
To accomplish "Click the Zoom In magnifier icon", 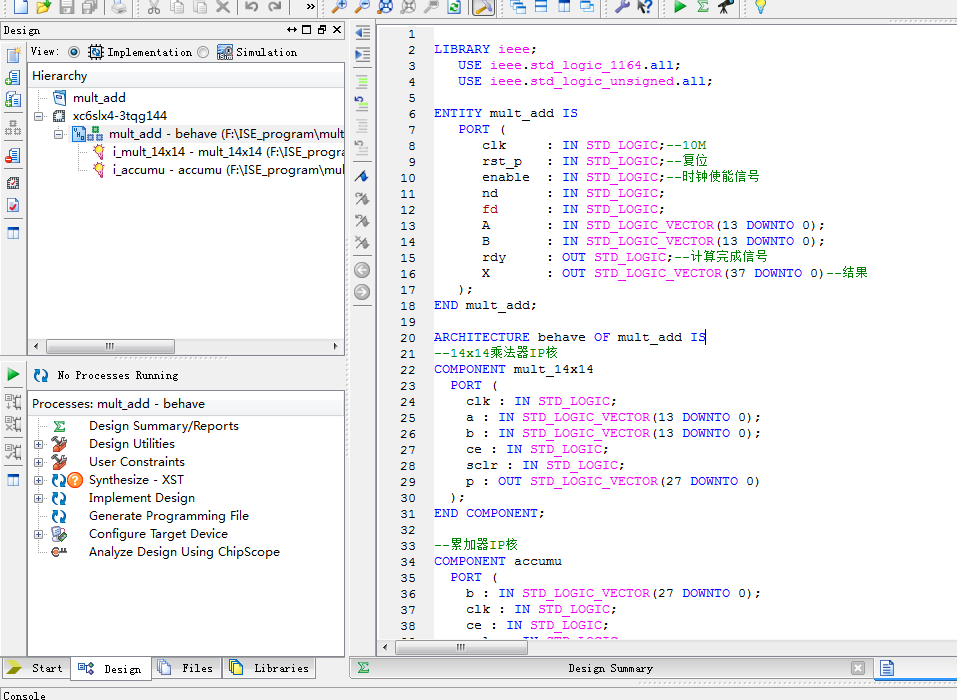I will (340, 7).
